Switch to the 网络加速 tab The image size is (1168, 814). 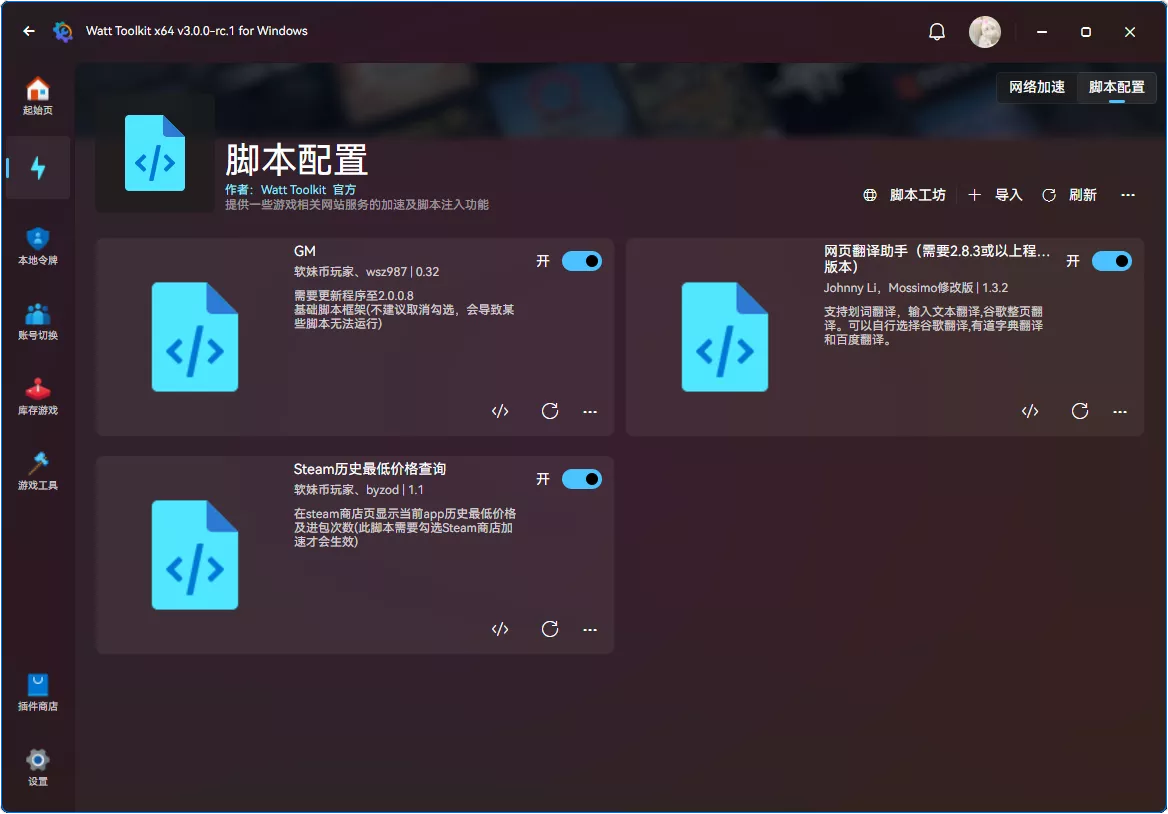(1036, 87)
